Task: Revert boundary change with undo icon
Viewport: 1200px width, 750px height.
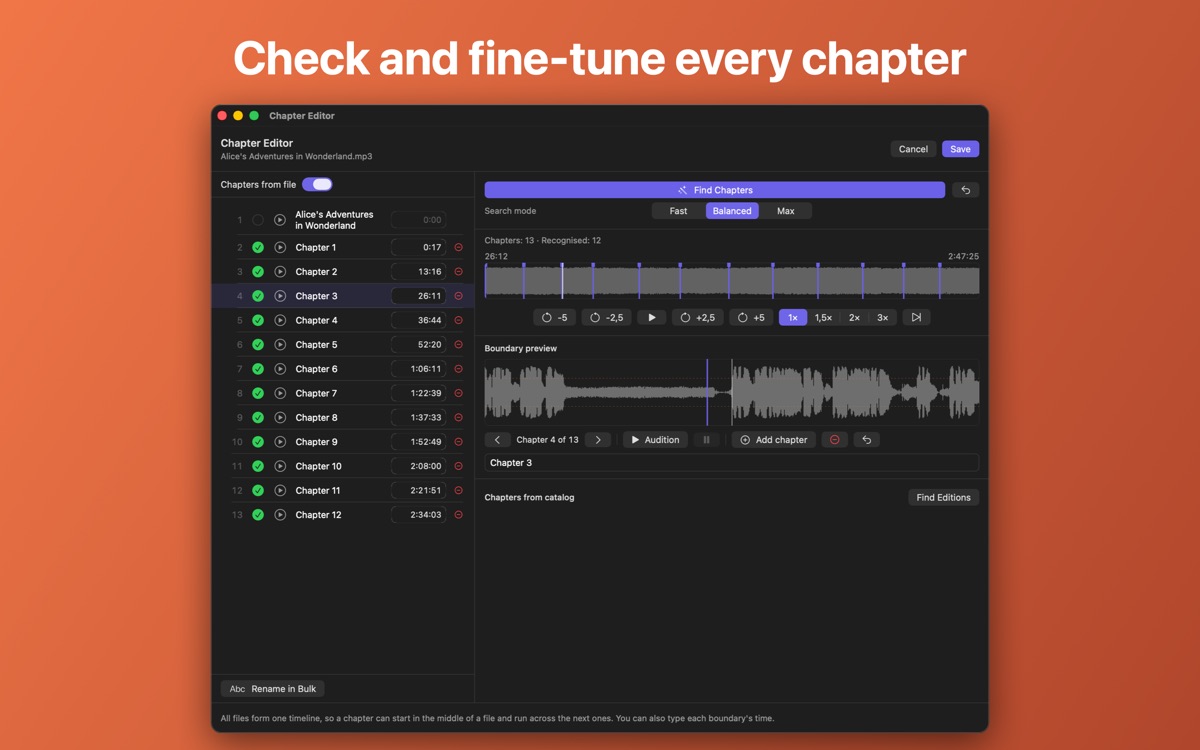Action: tap(867, 440)
